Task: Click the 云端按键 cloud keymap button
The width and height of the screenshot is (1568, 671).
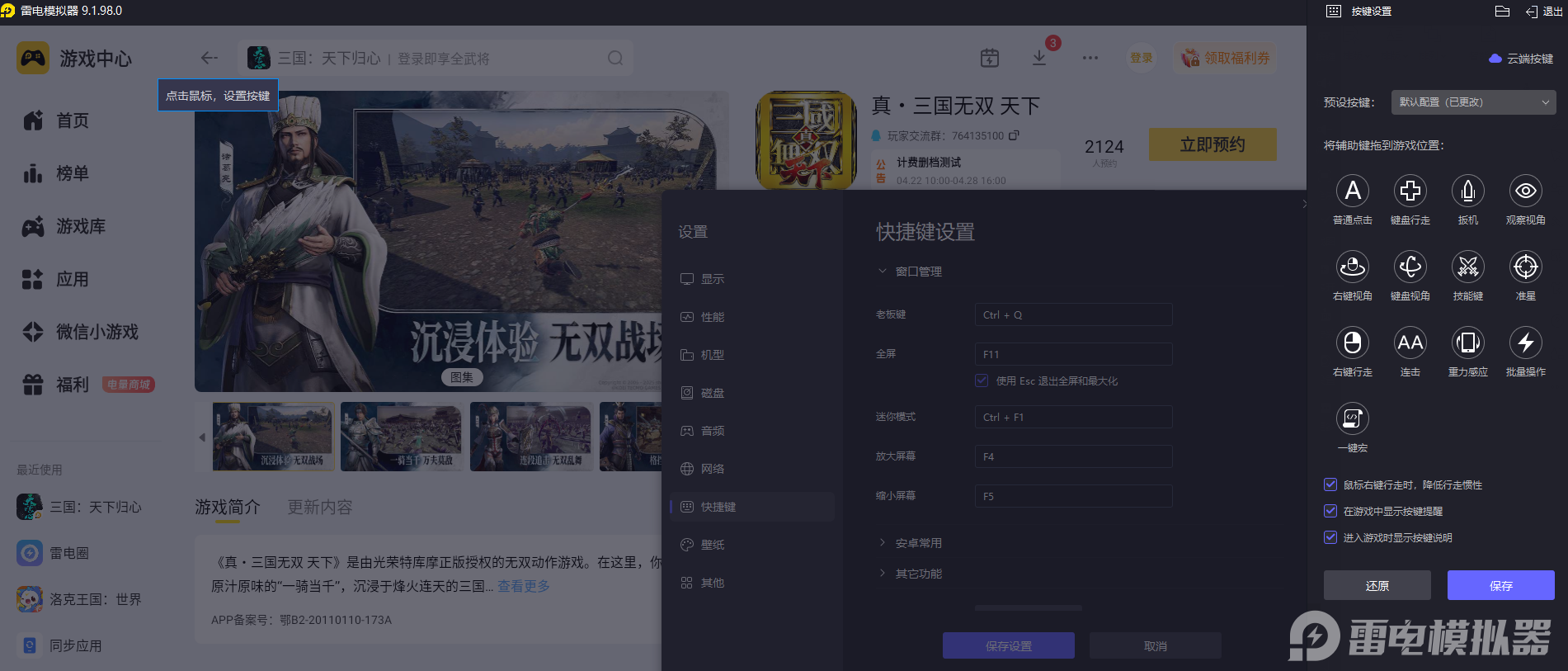Action: [1521, 59]
